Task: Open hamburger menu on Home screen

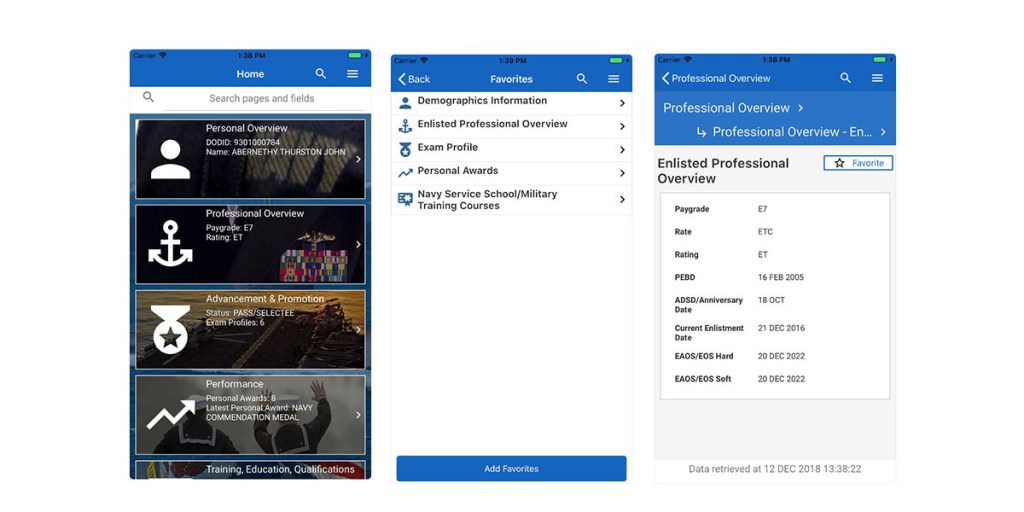Action: [x=353, y=74]
